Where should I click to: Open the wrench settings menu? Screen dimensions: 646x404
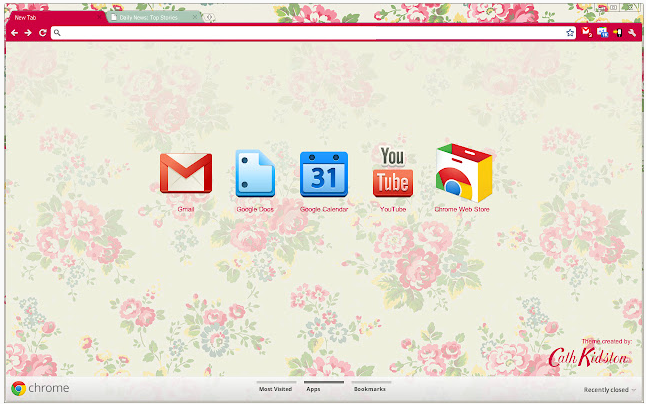pos(632,33)
